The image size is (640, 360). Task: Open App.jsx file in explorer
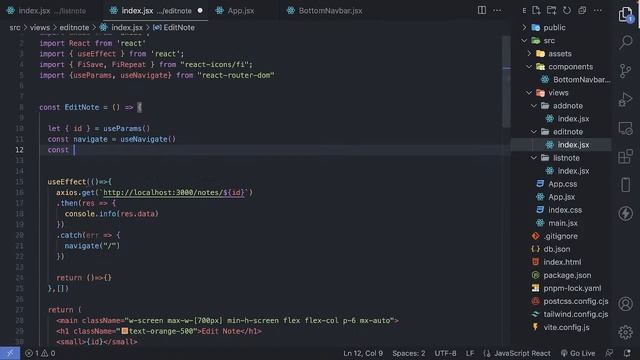[561, 197]
